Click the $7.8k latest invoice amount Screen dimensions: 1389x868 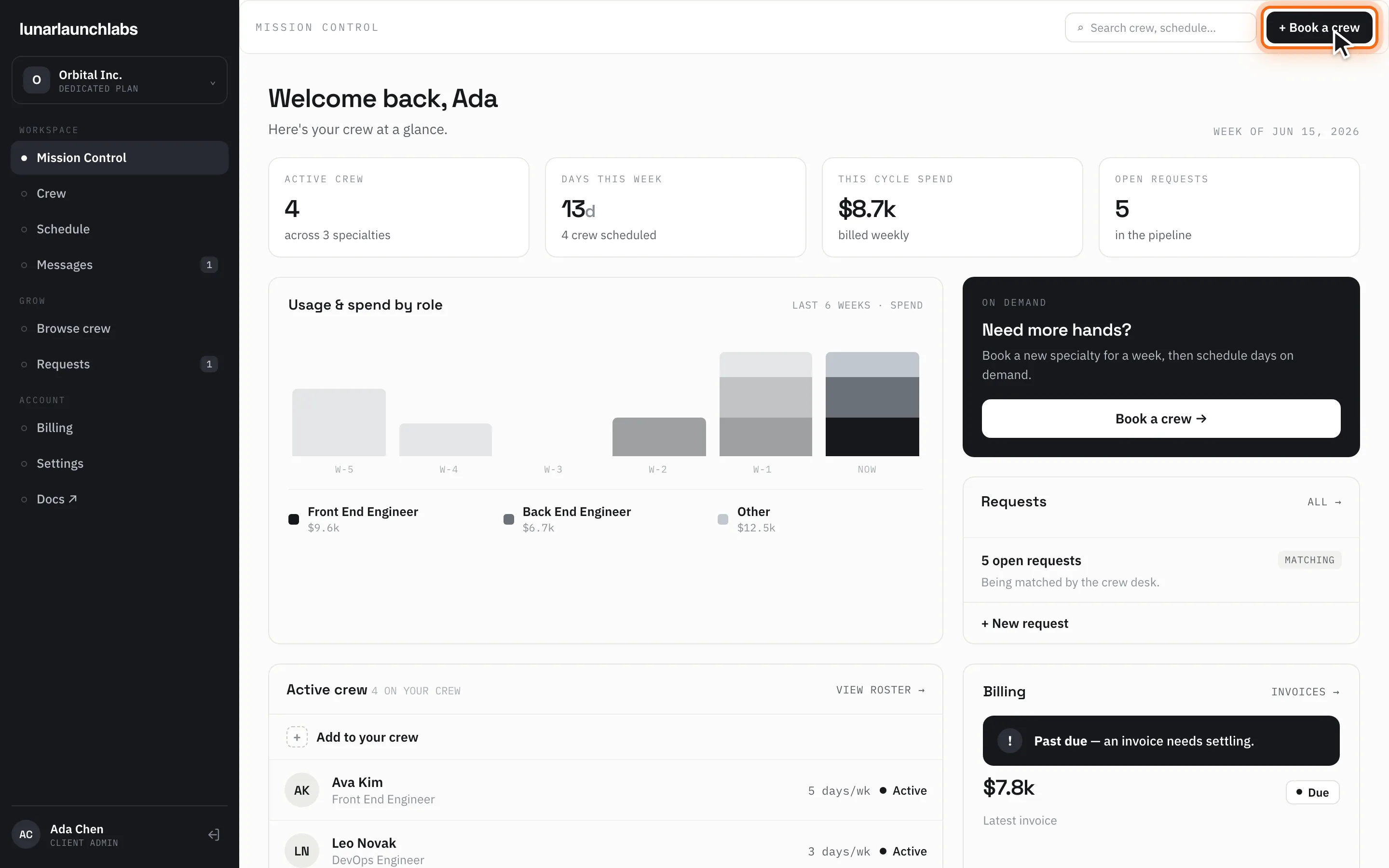[x=1008, y=787]
